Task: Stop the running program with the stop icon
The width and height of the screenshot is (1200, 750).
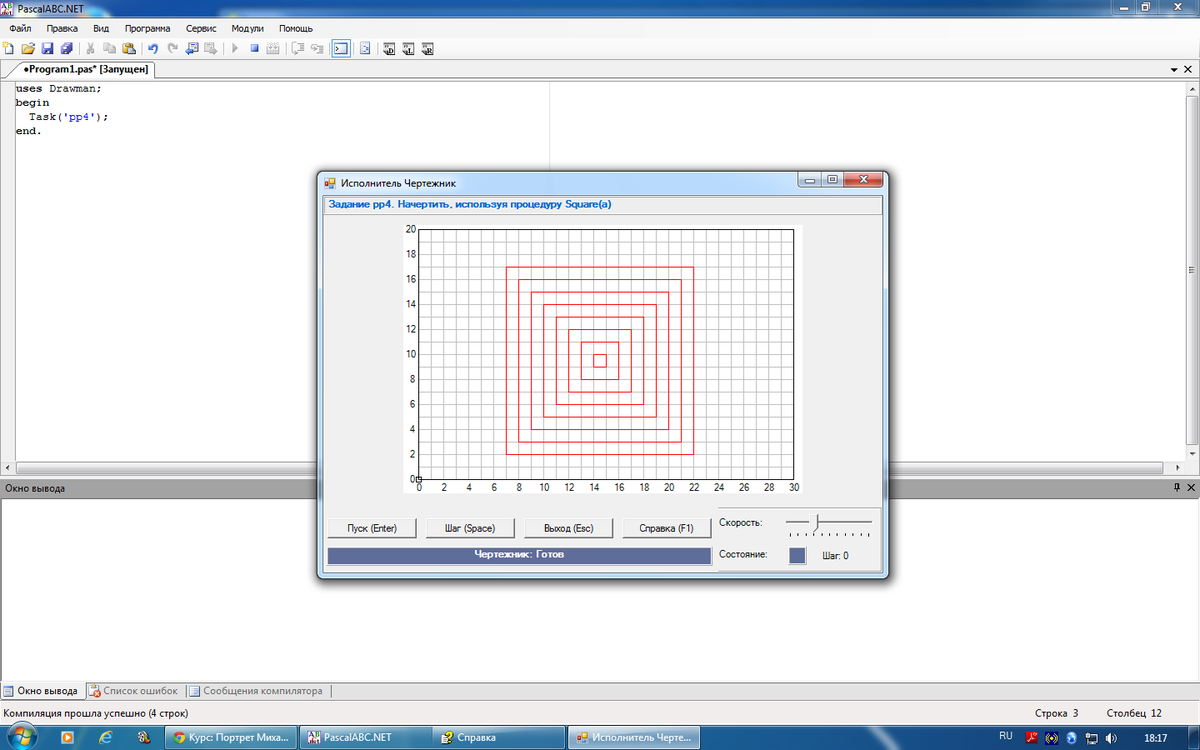Action: [x=254, y=48]
